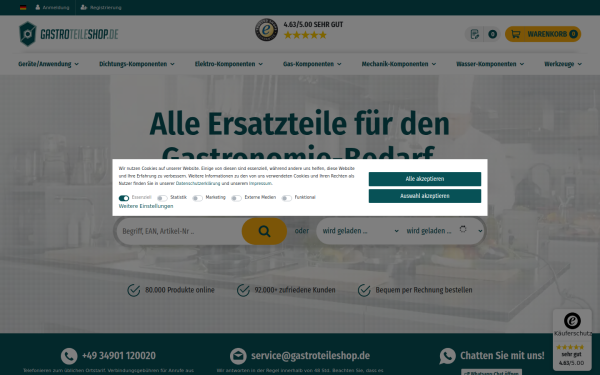Click Chatten Sie mit uns! link

[502, 356]
